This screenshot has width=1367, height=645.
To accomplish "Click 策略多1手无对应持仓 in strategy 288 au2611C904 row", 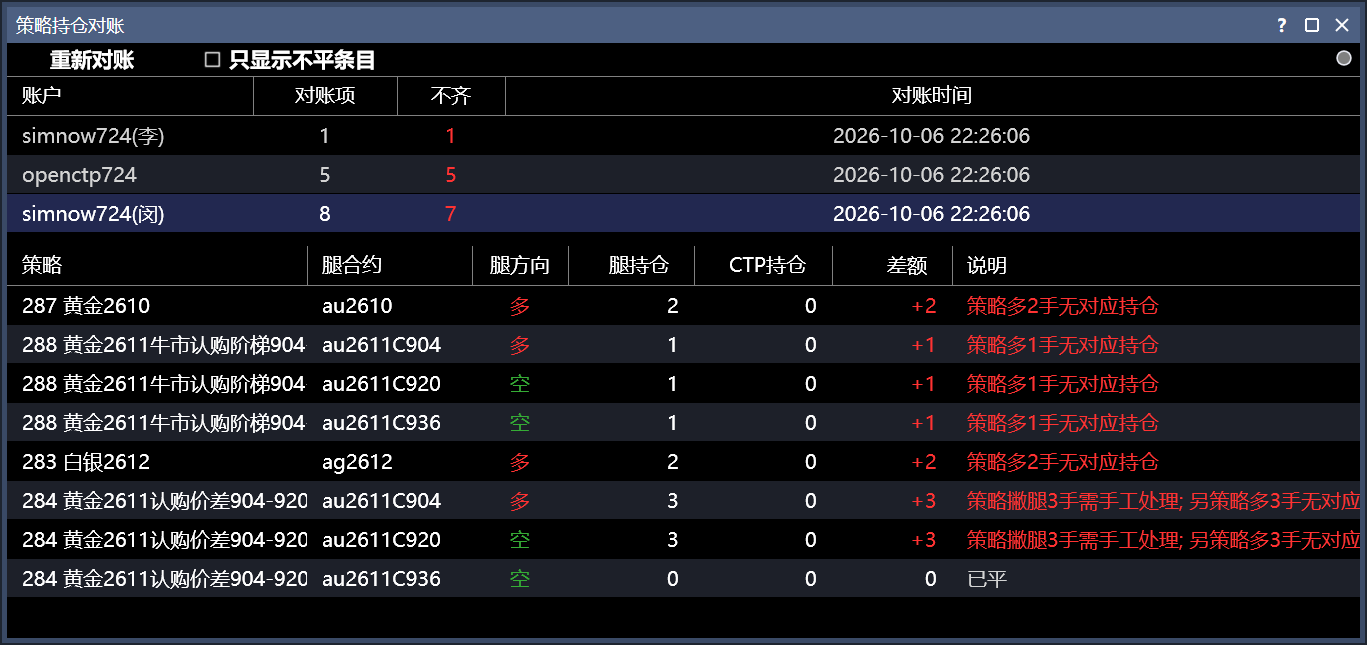I will click(1063, 345).
